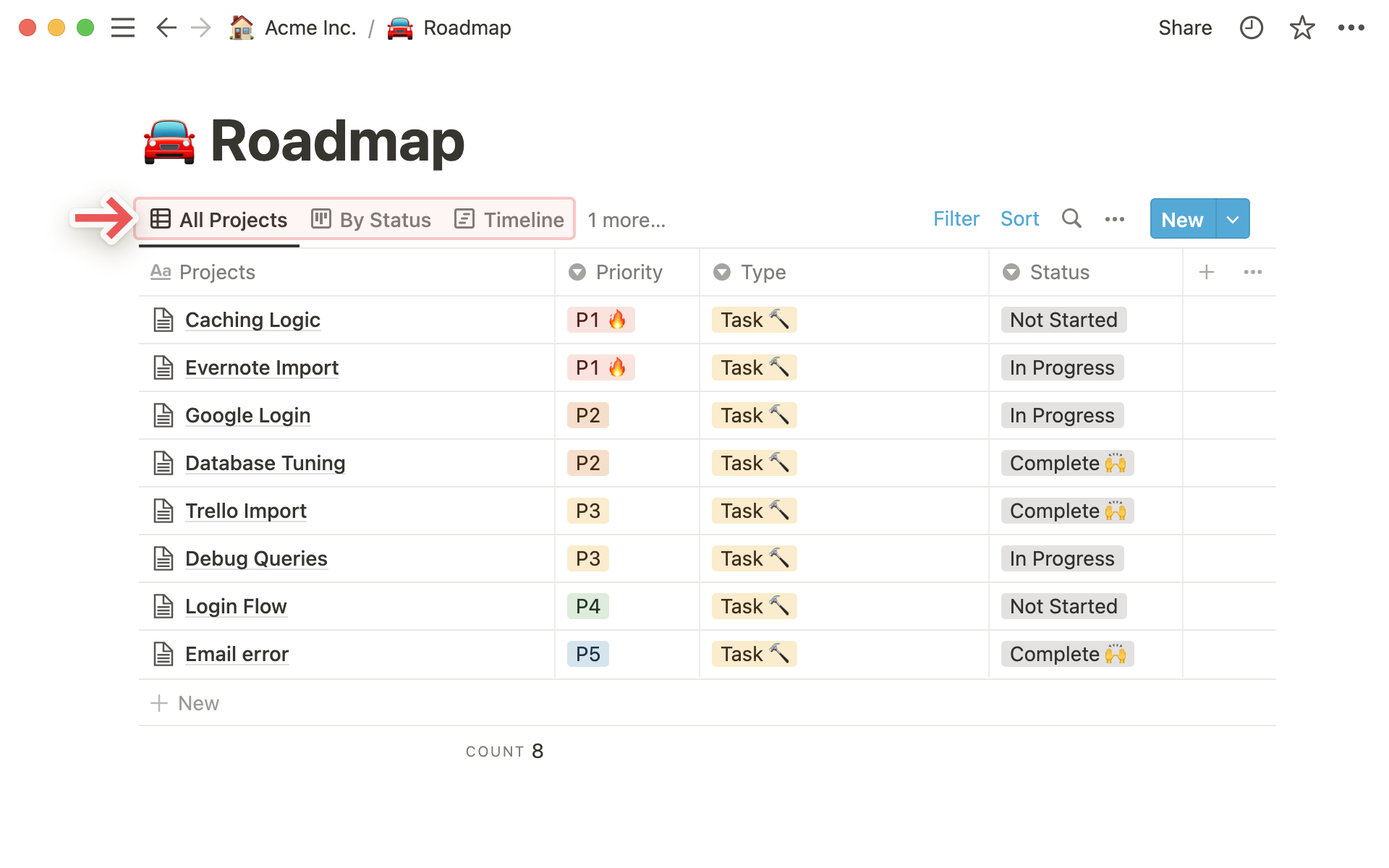
Task: Go back using the left arrow
Action: coord(166,28)
